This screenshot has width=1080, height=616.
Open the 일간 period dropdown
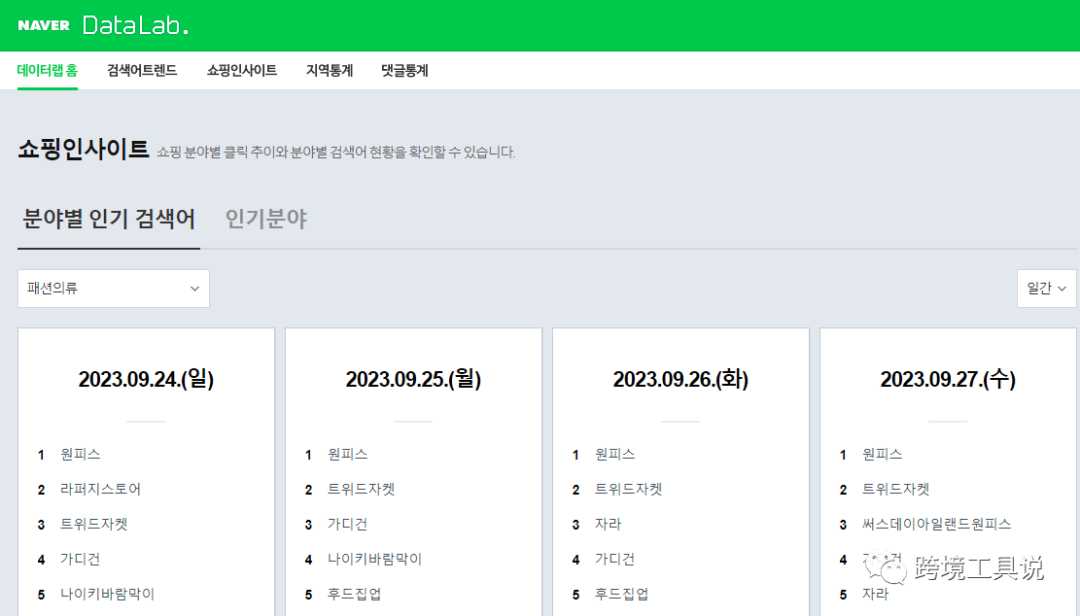point(1046,288)
